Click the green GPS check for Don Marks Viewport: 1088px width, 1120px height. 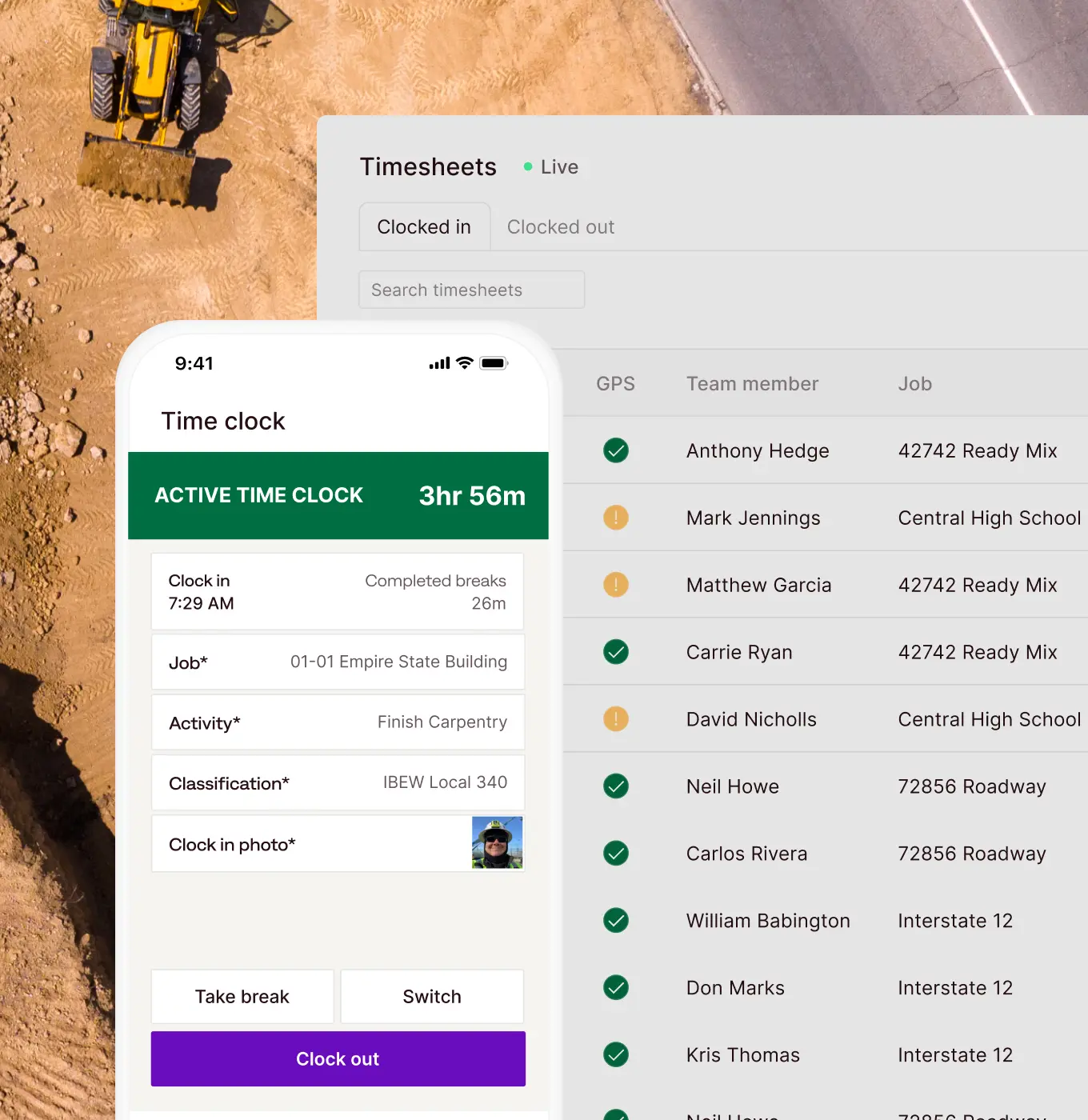[x=616, y=988]
